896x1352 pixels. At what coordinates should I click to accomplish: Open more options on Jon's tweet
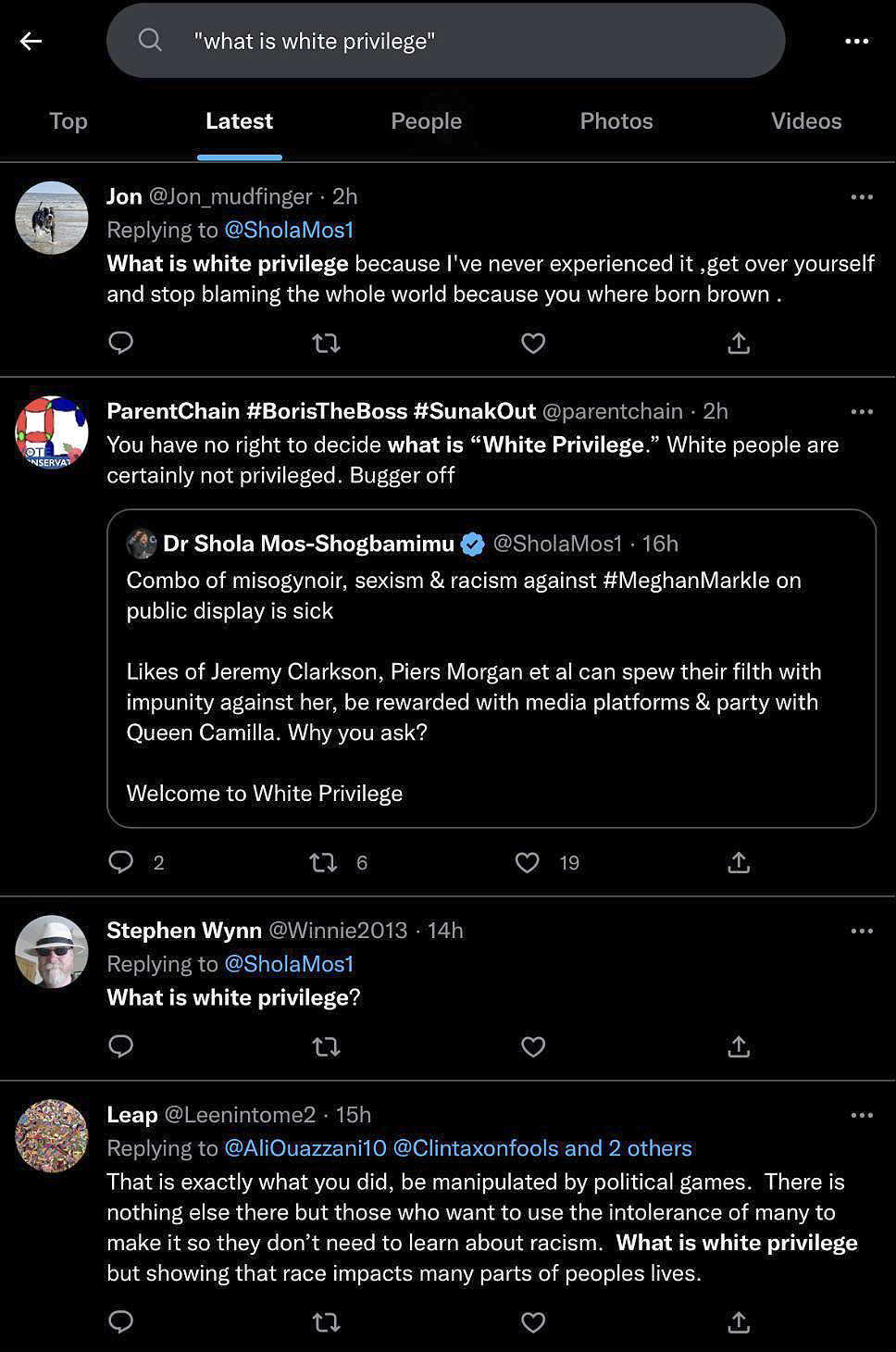pos(861,197)
